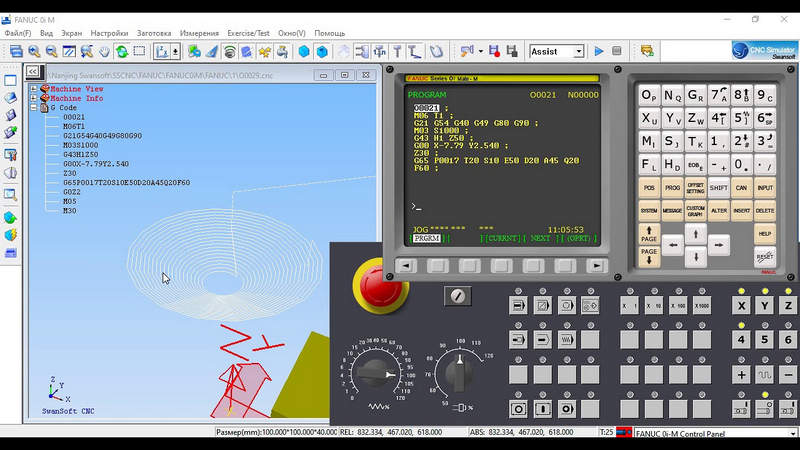Toggle the X 100 increment button
The image size is (800, 450).
pyautogui.click(x=677, y=305)
